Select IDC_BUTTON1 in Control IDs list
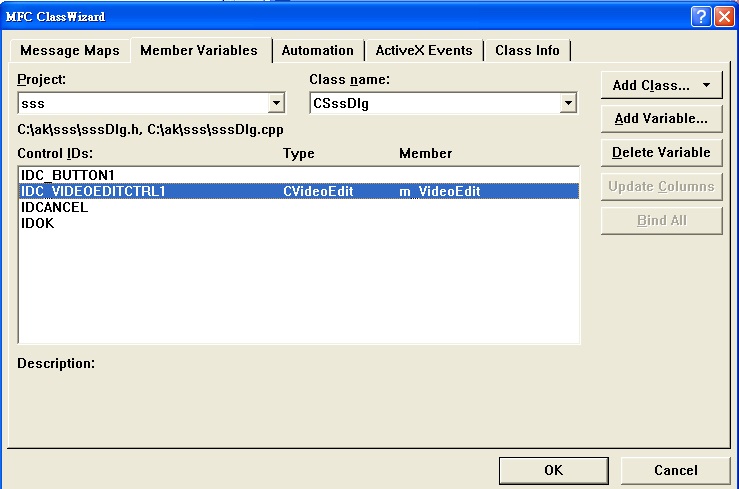This screenshot has width=739, height=489. 61,176
